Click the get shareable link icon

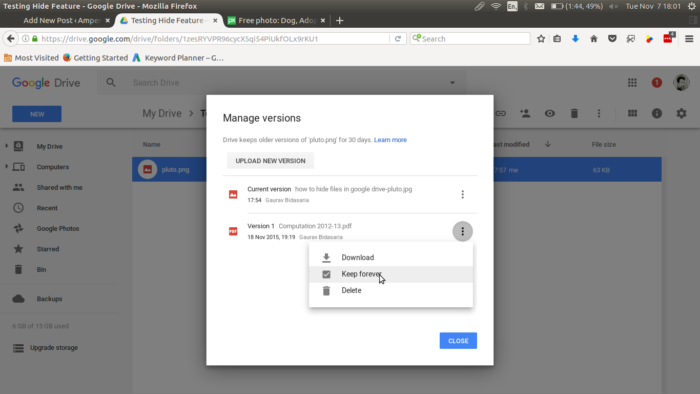pos(500,113)
